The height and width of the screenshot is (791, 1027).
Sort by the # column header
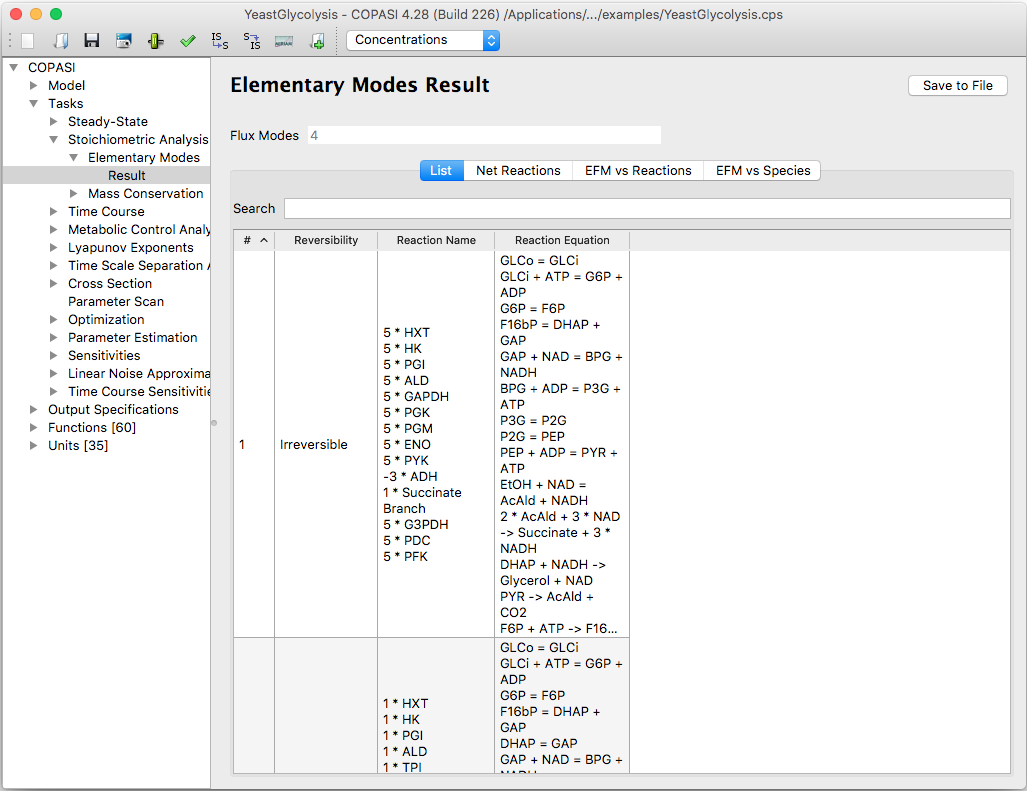pyautogui.click(x=254, y=240)
